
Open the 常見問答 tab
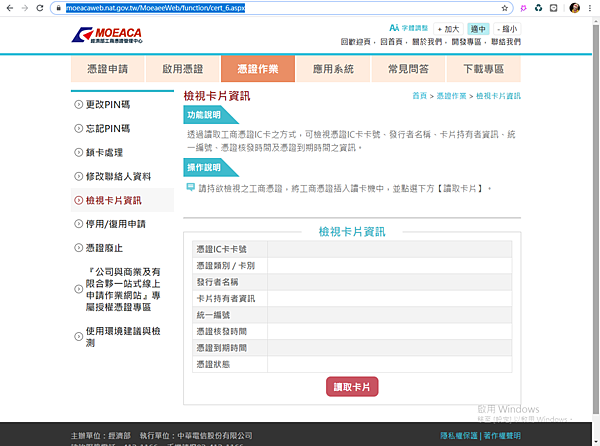(408, 69)
